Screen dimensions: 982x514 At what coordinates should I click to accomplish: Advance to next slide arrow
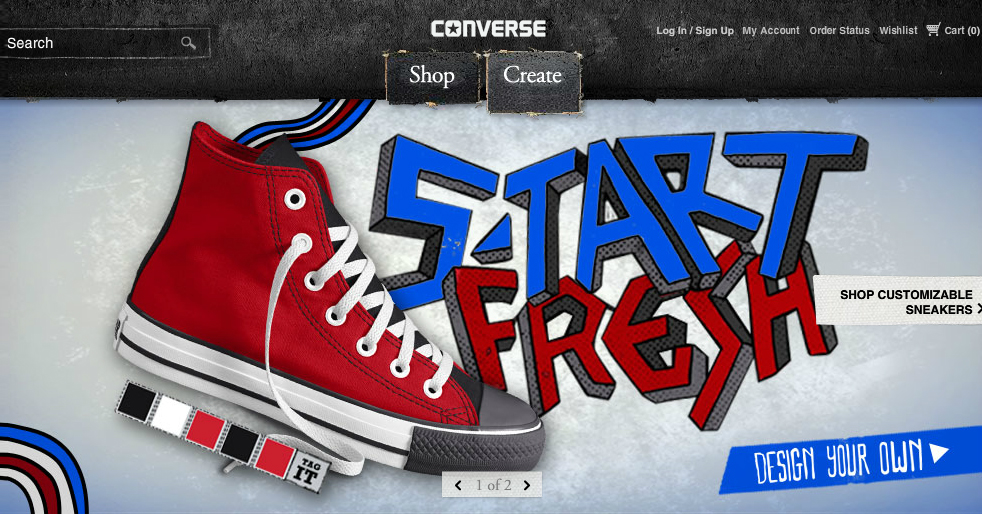tap(527, 485)
